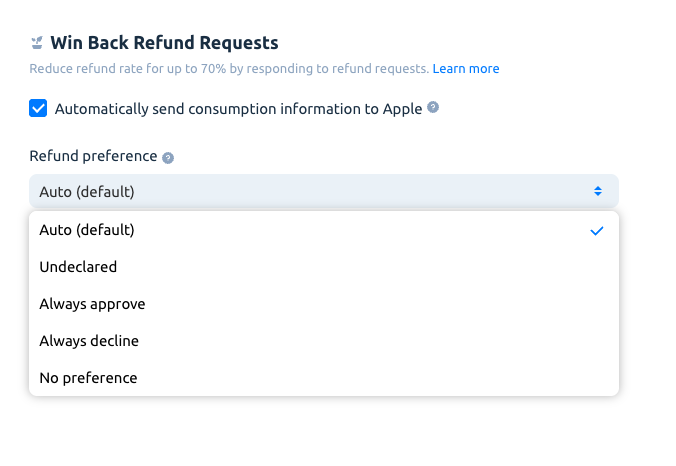The height and width of the screenshot is (466, 676).
Task: Click the blue checkmark on selected option
Action: tap(597, 231)
